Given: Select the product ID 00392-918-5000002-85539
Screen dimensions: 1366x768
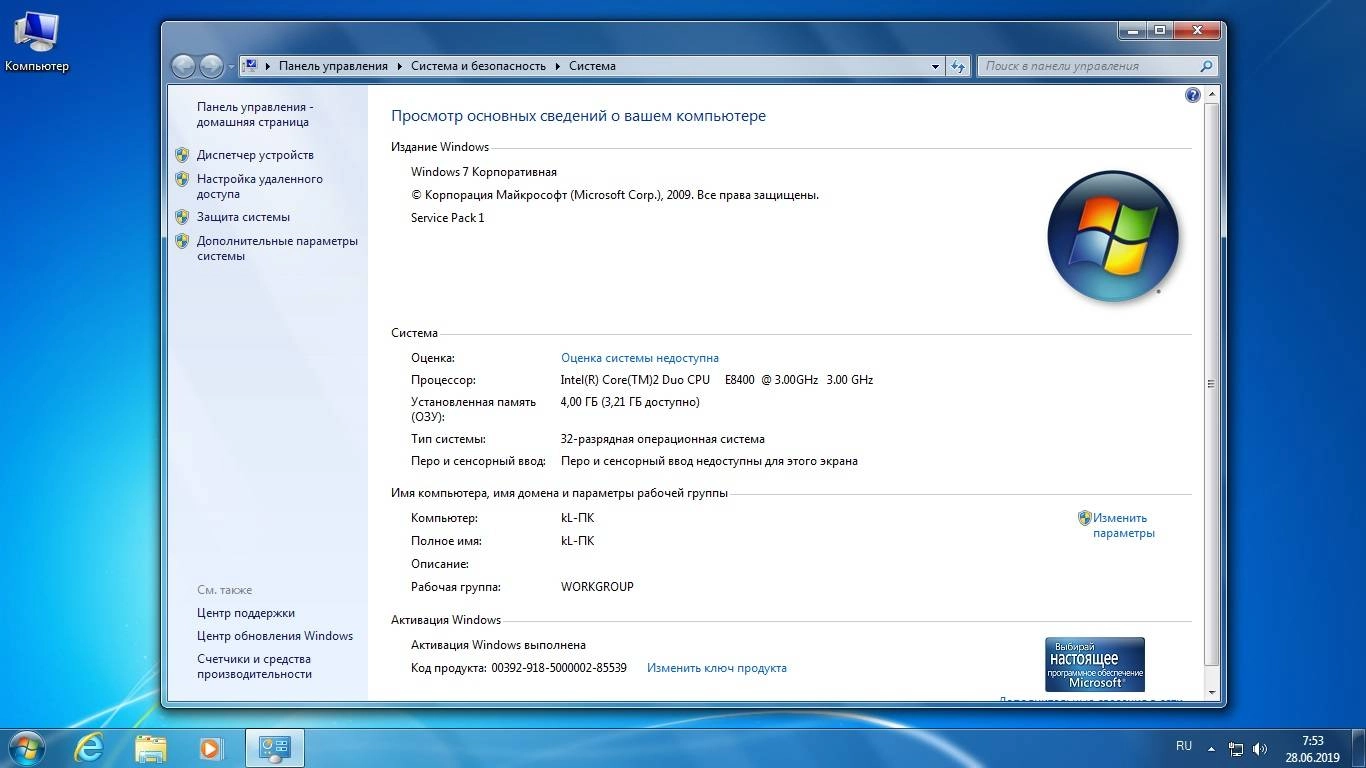Looking at the screenshot, I should click(559, 668).
